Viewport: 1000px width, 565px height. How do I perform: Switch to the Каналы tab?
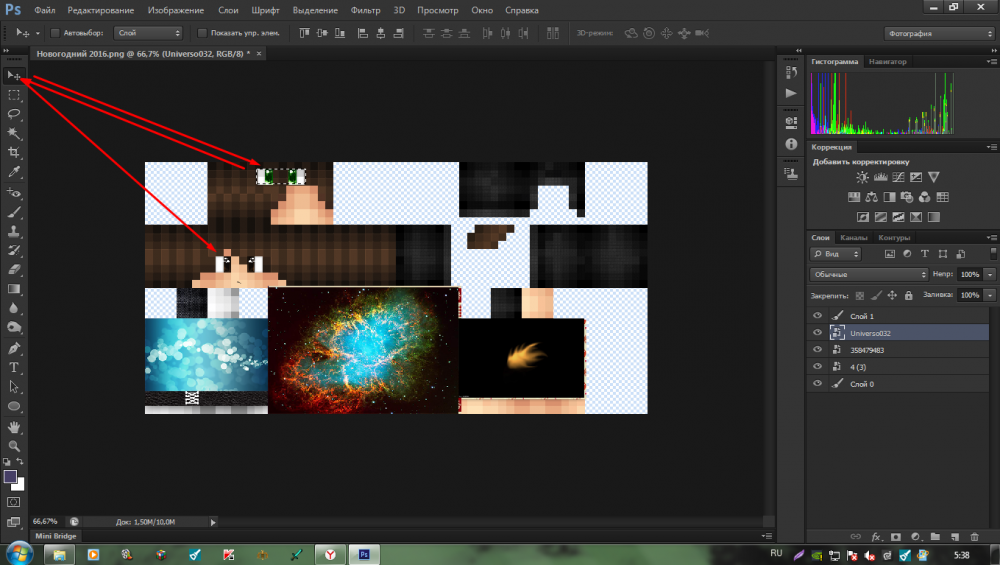click(x=853, y=238)
